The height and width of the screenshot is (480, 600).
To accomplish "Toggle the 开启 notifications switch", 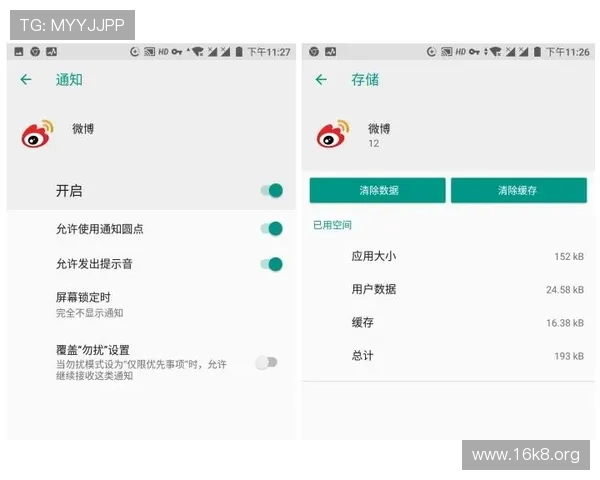I will click(x=272, y=190).
